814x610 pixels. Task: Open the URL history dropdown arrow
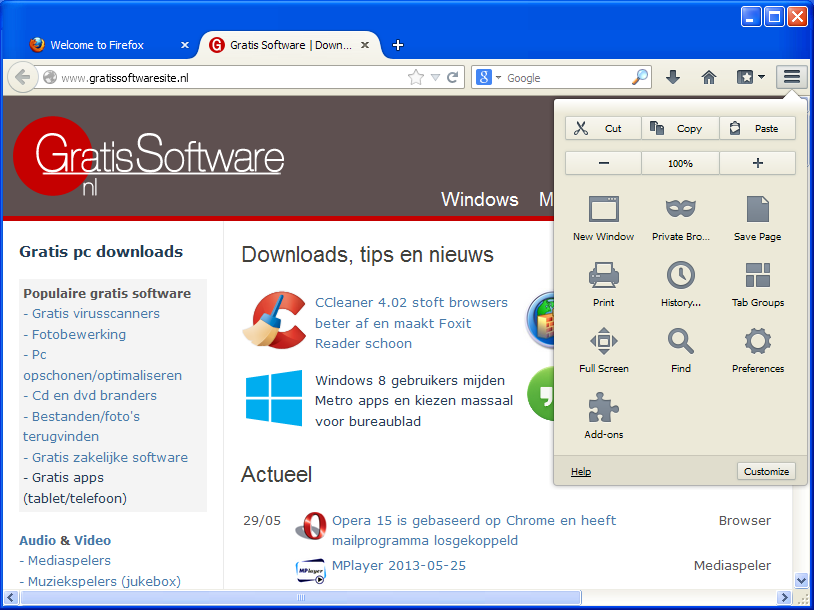tap(434, 77)
